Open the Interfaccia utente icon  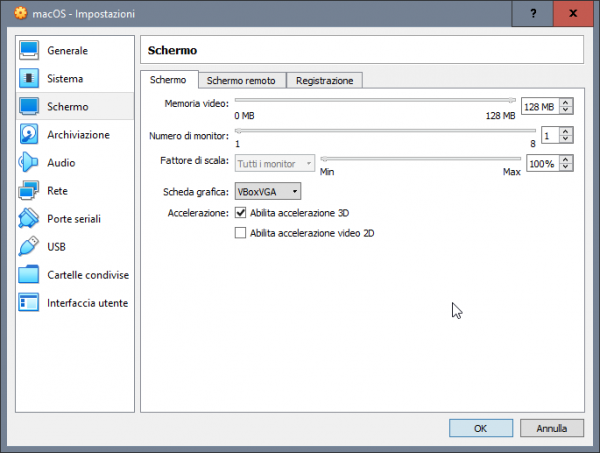pos(29,302)
